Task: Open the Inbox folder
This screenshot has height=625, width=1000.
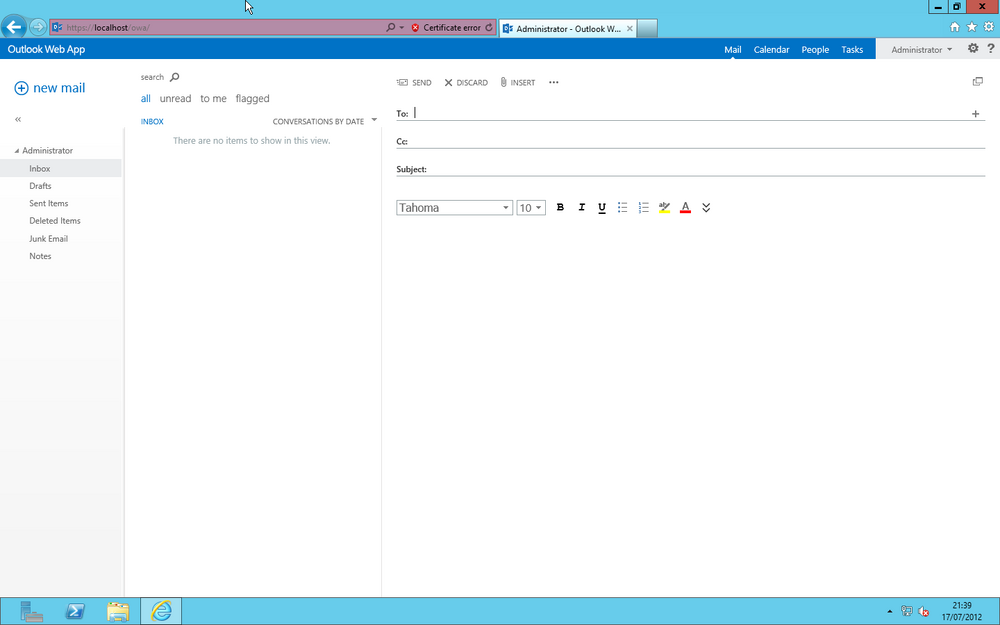Action: [x=61, y=168]
